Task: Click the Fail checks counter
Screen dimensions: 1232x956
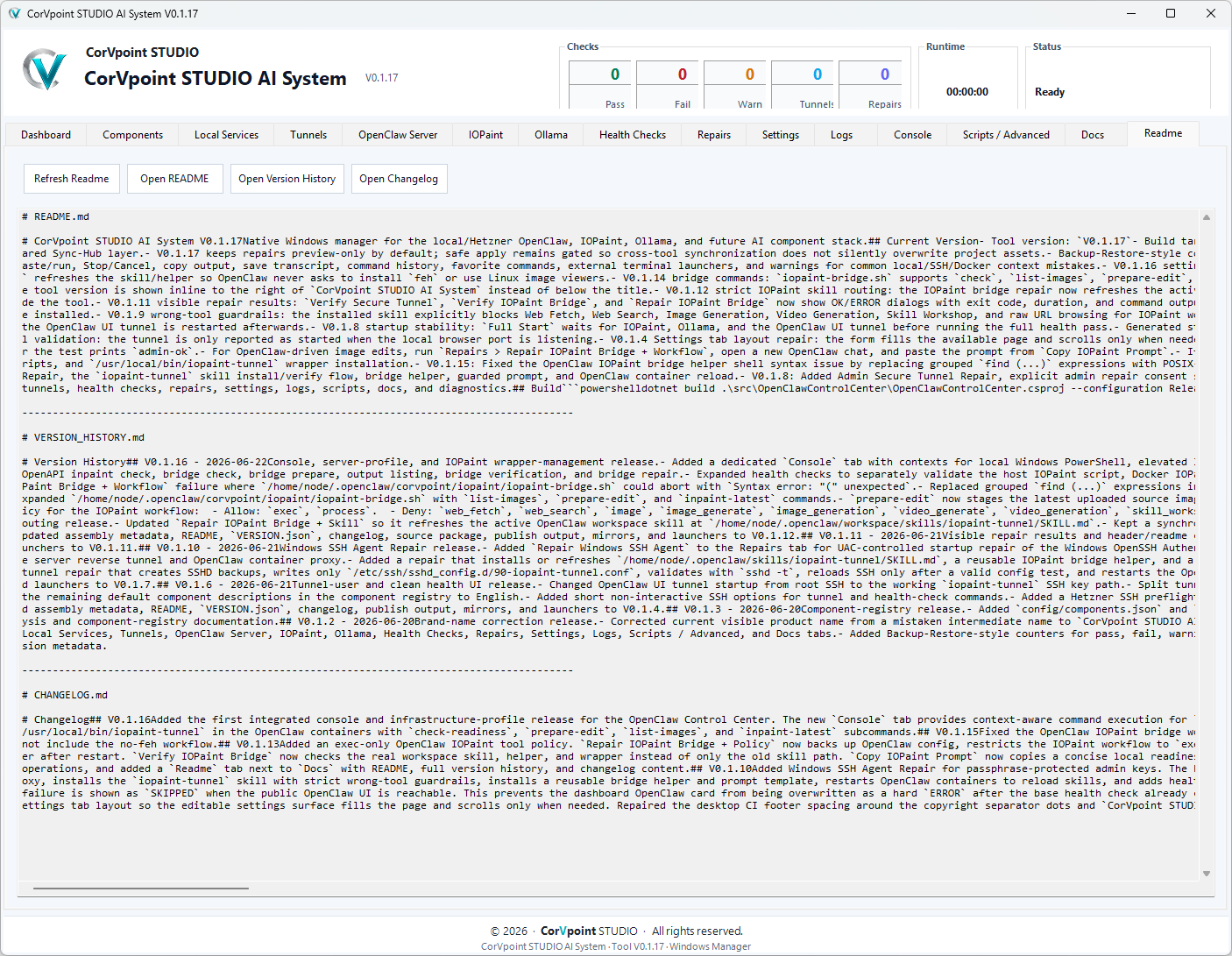Action: (x=683, y=85)
